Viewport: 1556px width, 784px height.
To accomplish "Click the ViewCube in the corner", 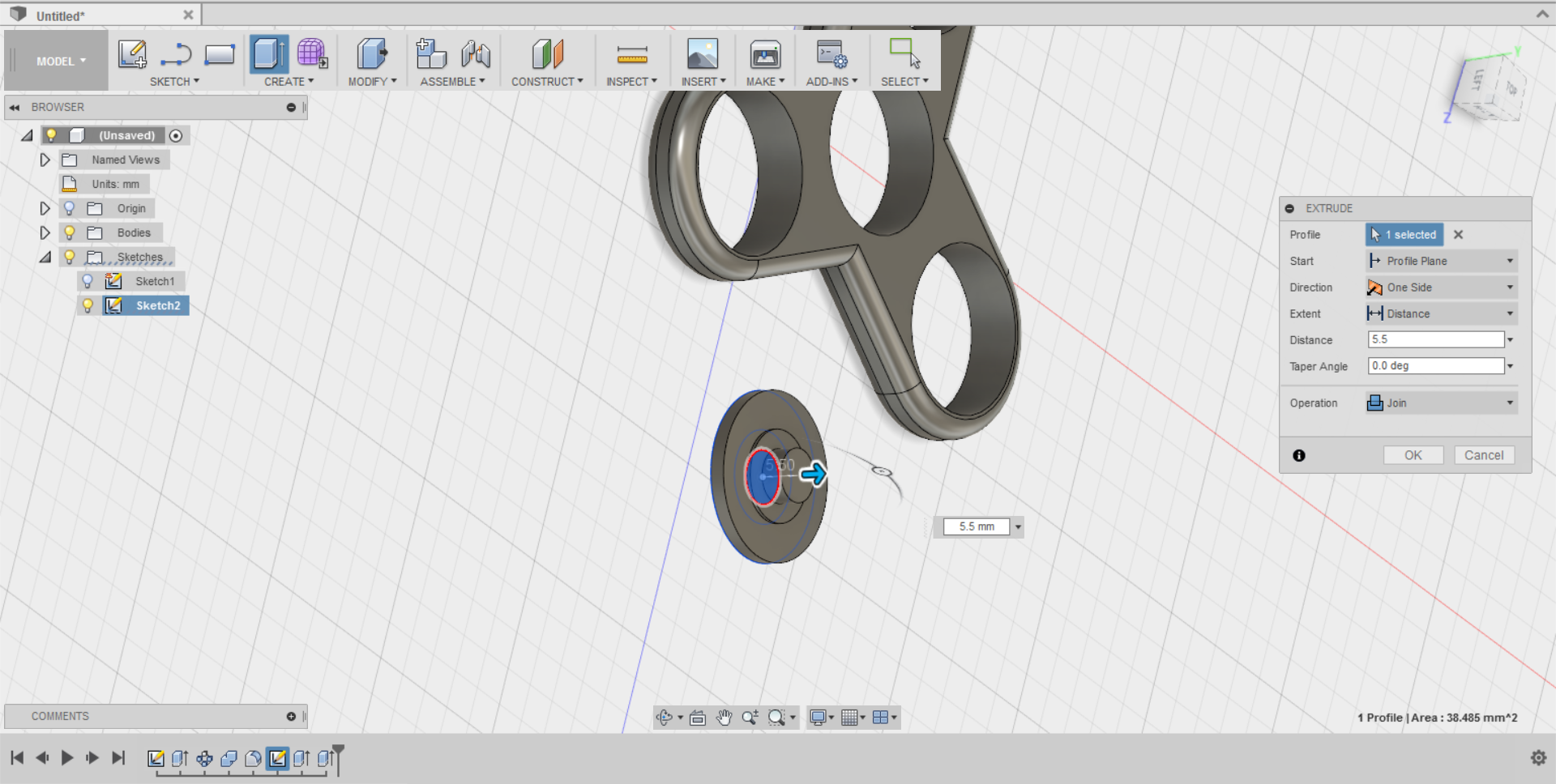I will coord(1488,87).
